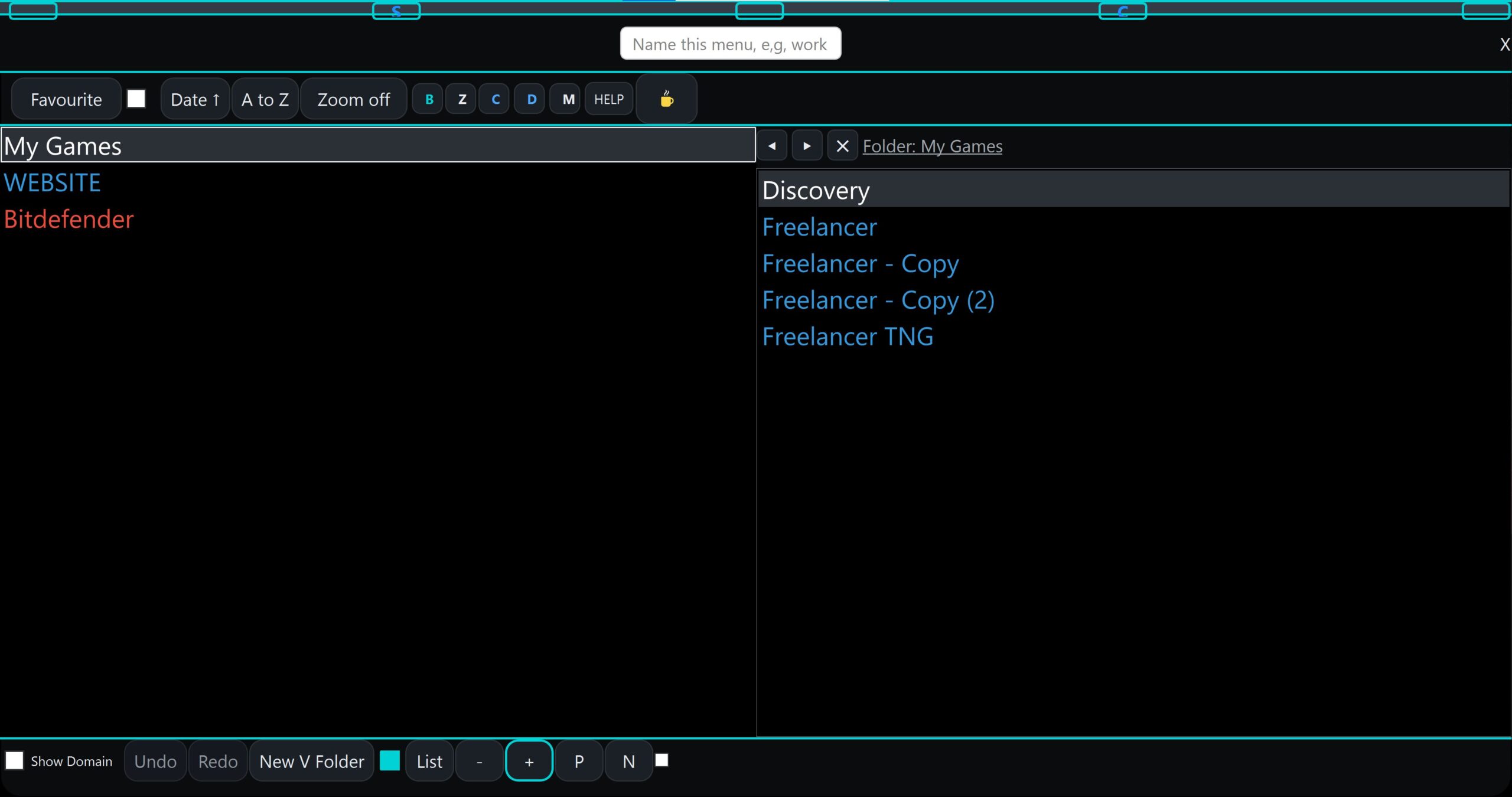Enable the Show Domain checkbox
Screen dimensions: 1512x797
click(x=15, y=760)
